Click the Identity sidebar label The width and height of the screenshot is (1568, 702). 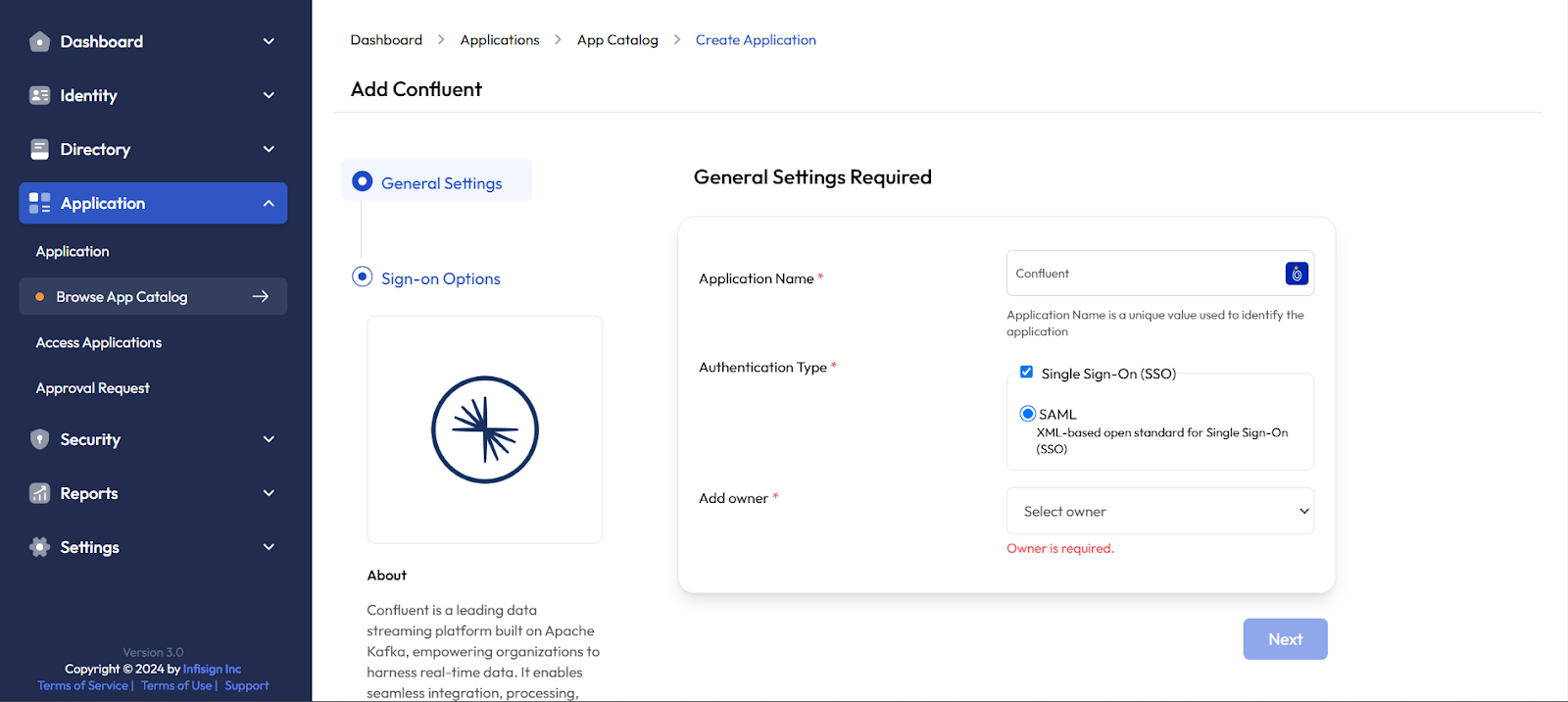pyautogui.click(x=88, y=95)
